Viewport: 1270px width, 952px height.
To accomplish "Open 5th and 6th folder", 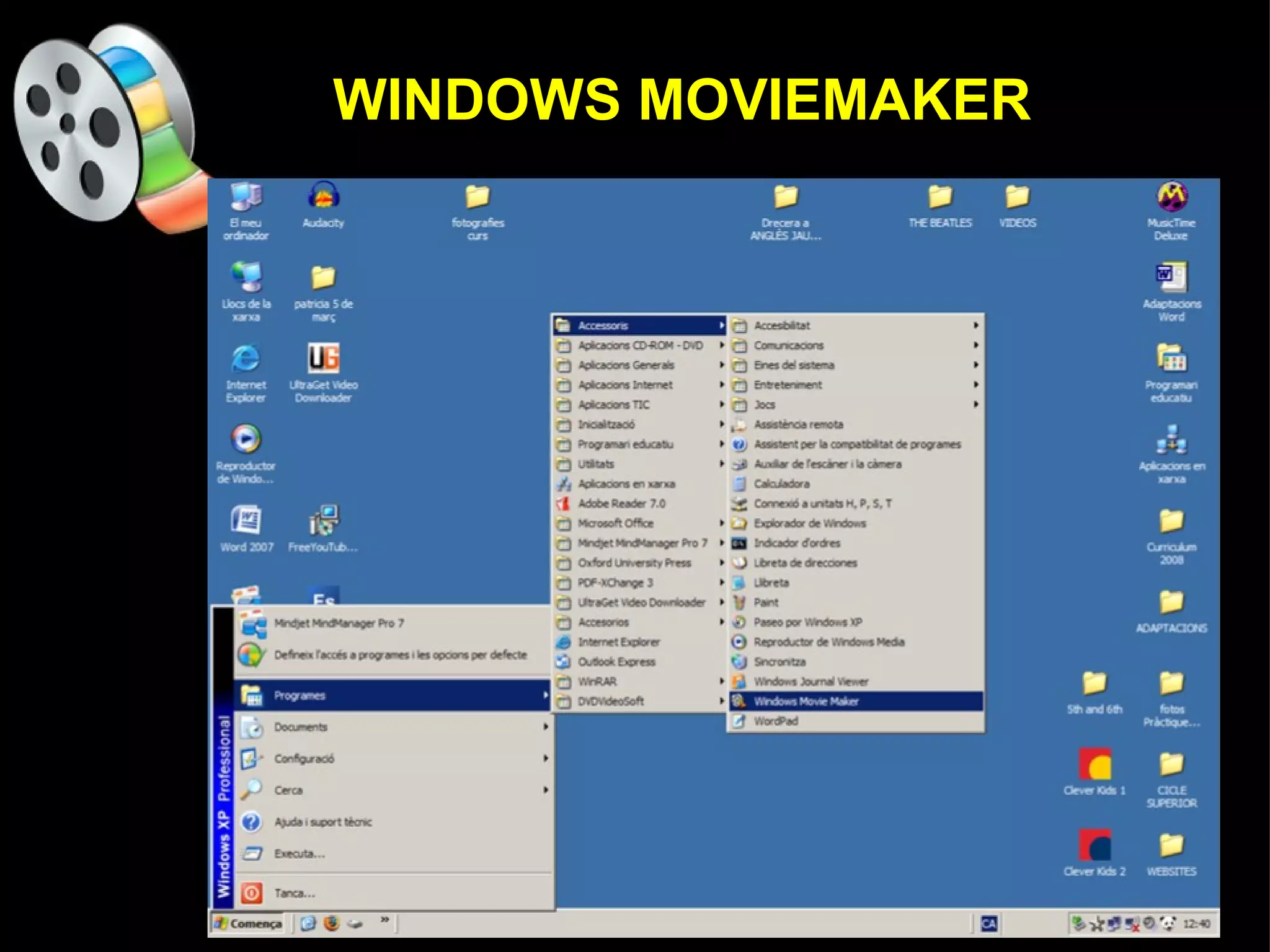I will pos(1095,692).
